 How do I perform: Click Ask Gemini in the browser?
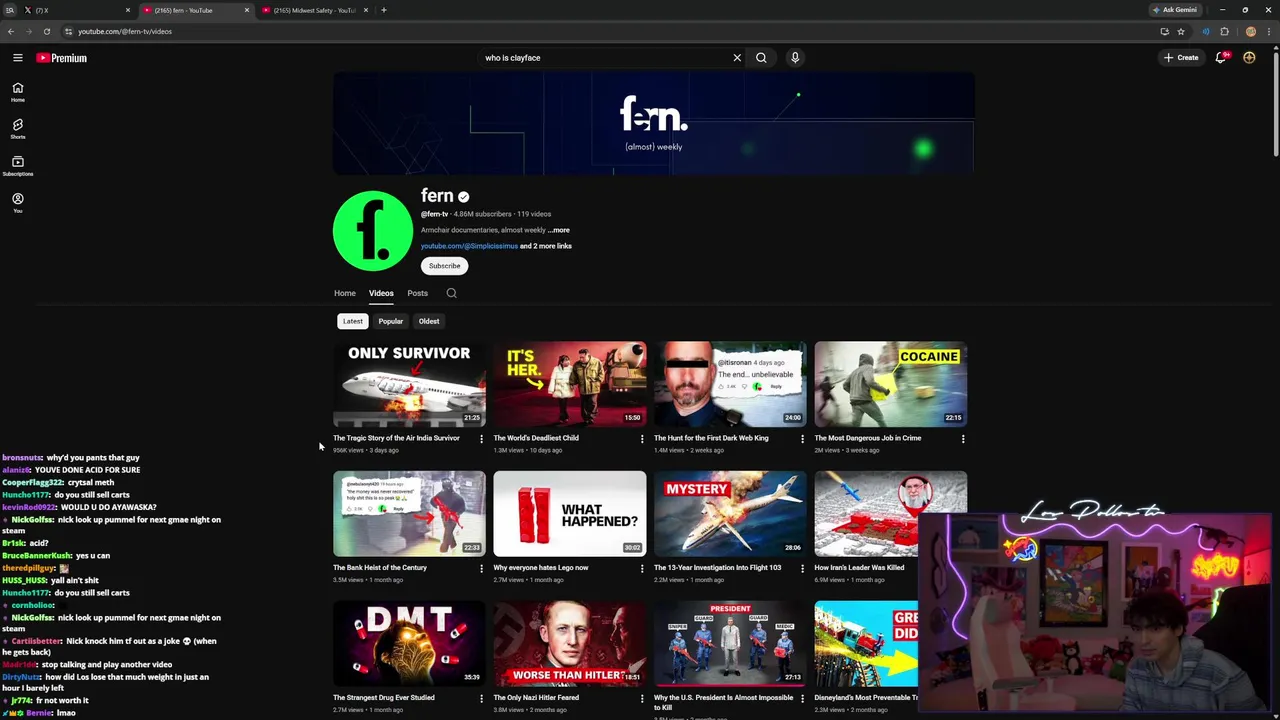point(1175,10)
